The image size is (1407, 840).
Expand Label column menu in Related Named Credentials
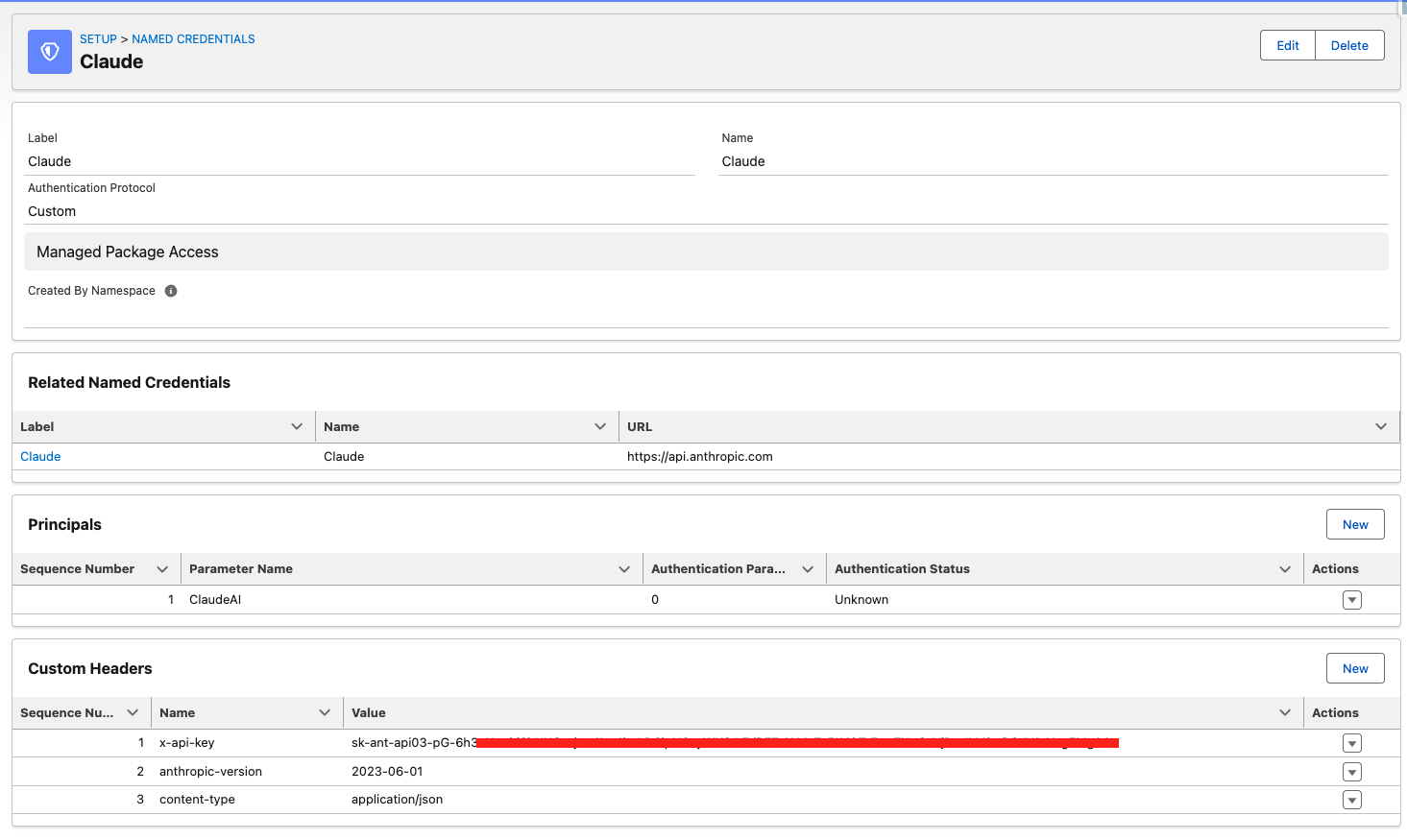pos(297,426)
